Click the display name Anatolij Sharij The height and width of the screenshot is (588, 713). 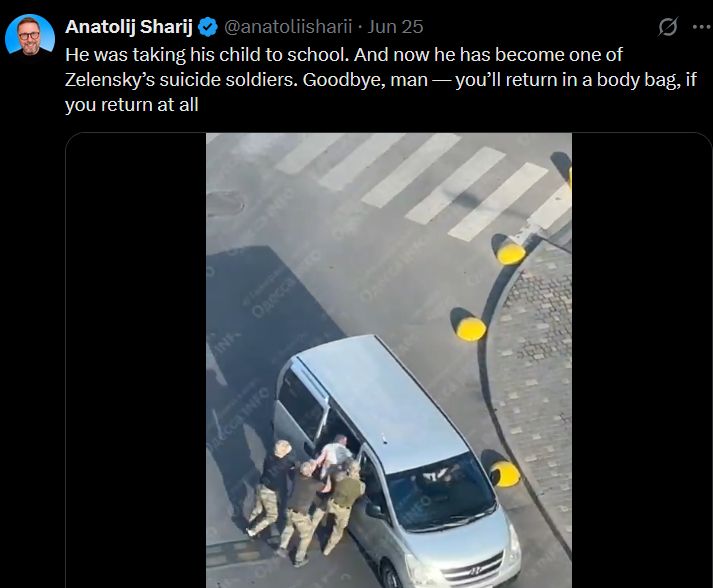(x=129, y=27)
